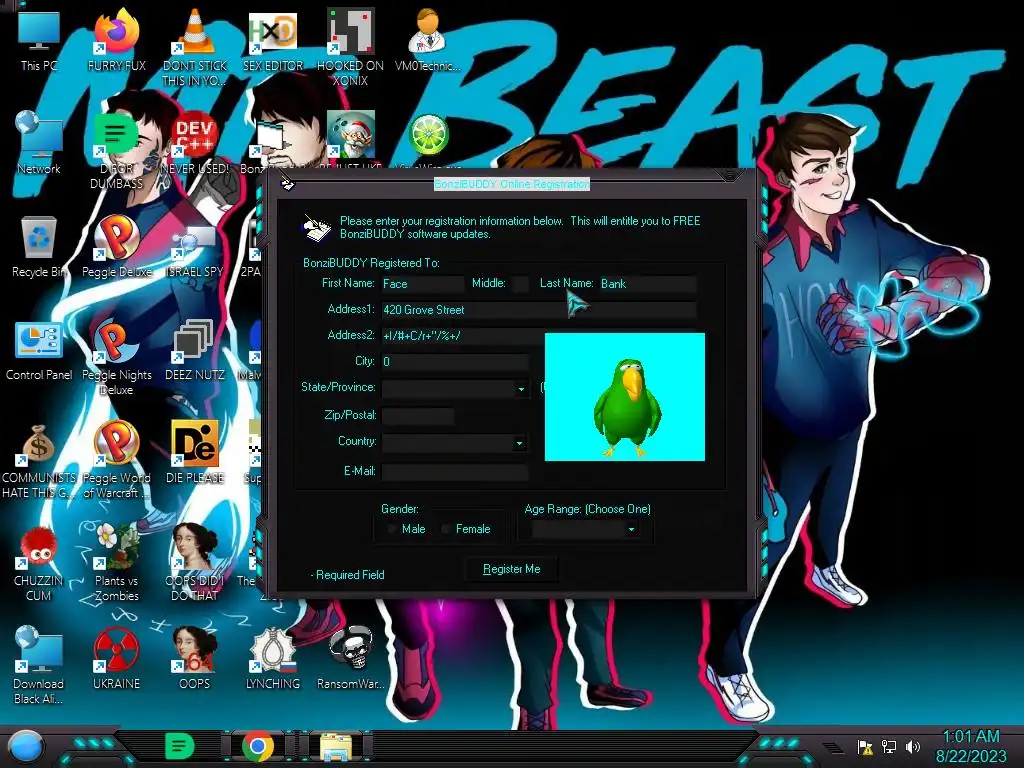
Task: Open the Download Black Ali network shortcut
Action: [39, 665]
